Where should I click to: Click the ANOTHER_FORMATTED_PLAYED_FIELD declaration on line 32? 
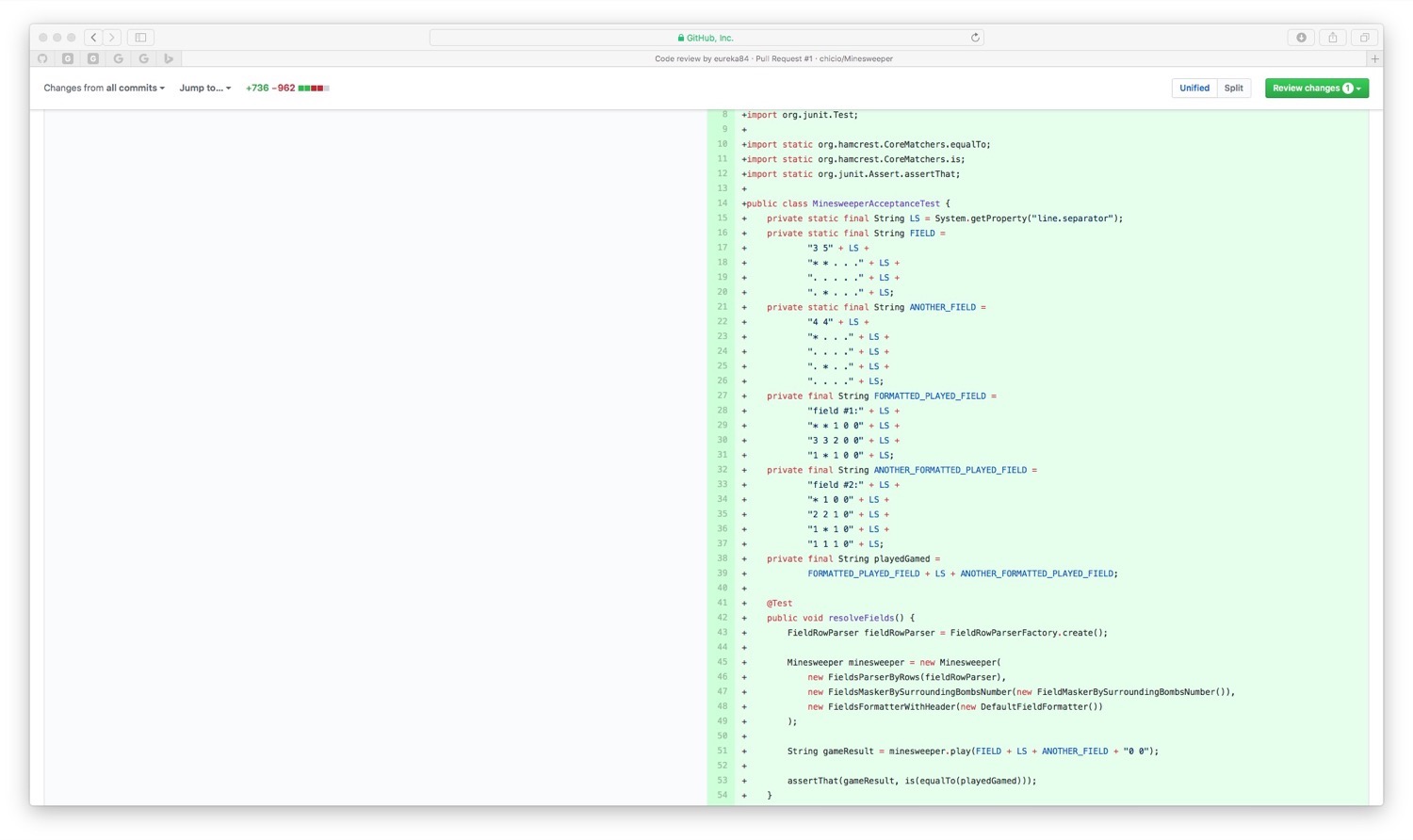pyautogui.click(x=950, y=470)
